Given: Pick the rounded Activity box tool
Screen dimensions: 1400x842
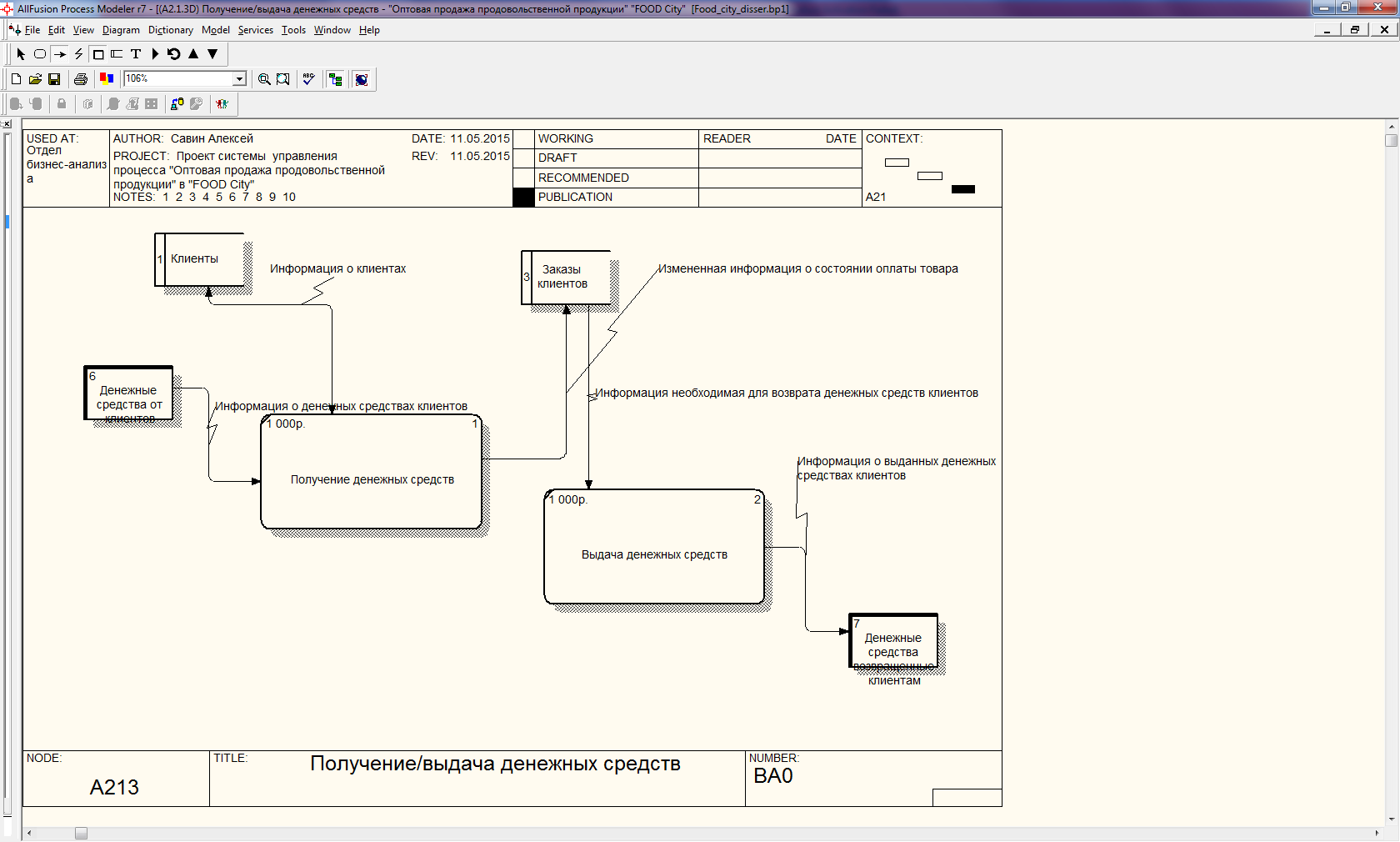Looking at the screenshot, I should coord(40,54).
